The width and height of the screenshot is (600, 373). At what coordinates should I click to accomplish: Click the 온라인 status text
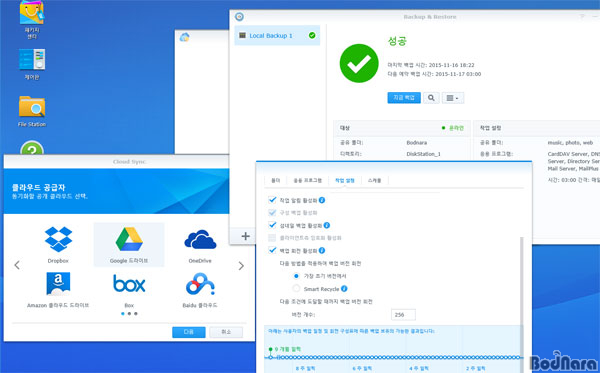tap(456, 128)
